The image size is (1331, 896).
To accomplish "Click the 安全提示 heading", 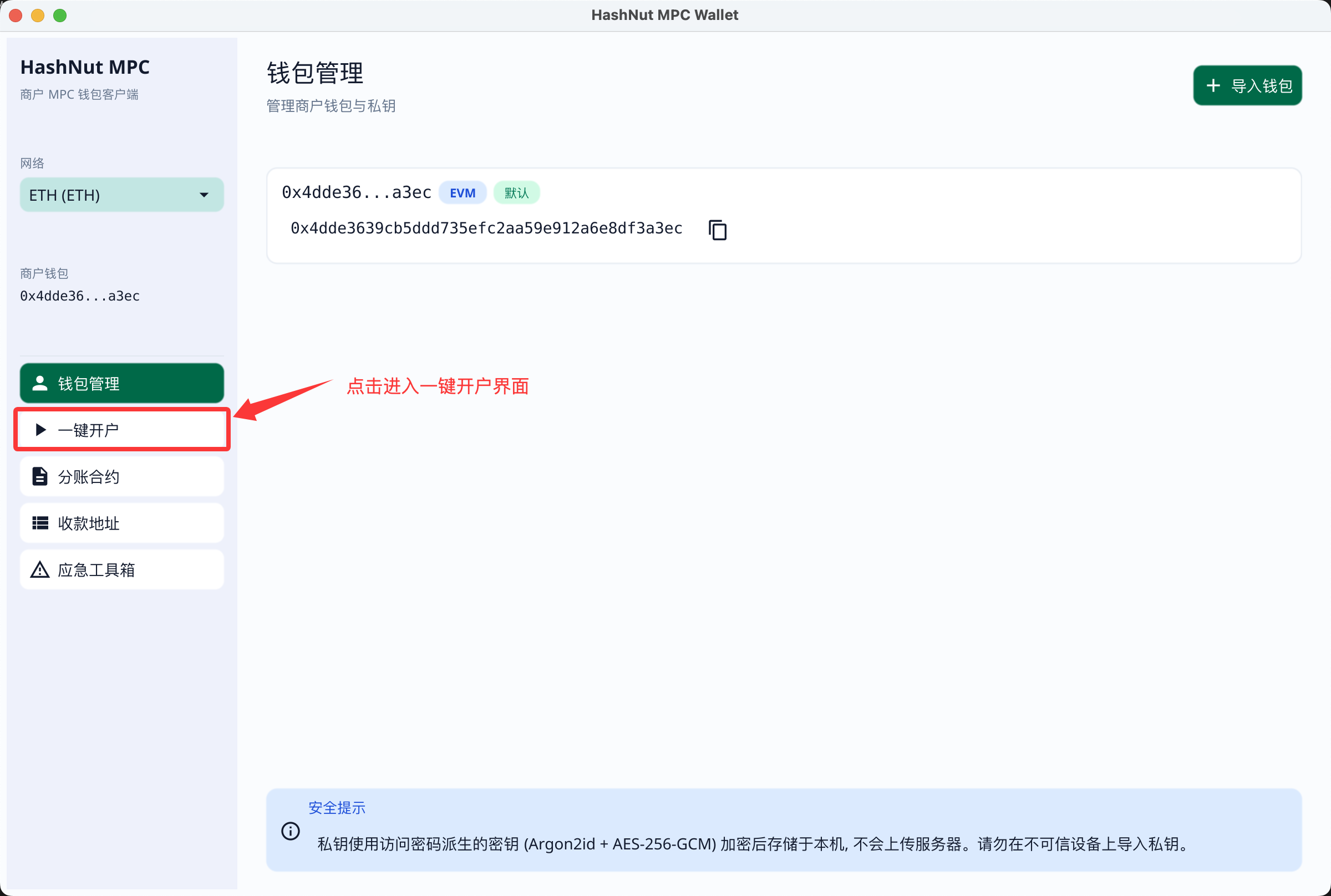I will click(337, 807).
